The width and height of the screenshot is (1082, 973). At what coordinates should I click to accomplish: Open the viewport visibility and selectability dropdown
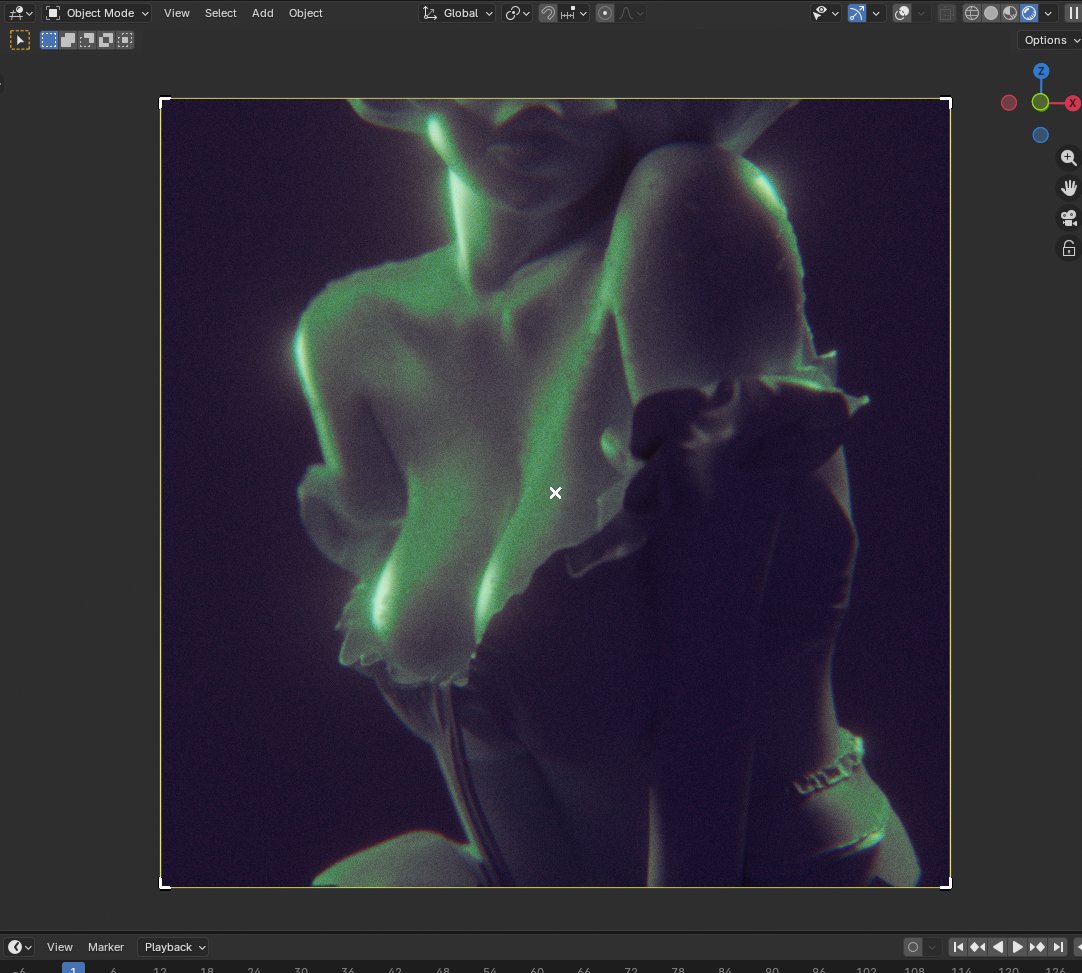pos(825,13)
